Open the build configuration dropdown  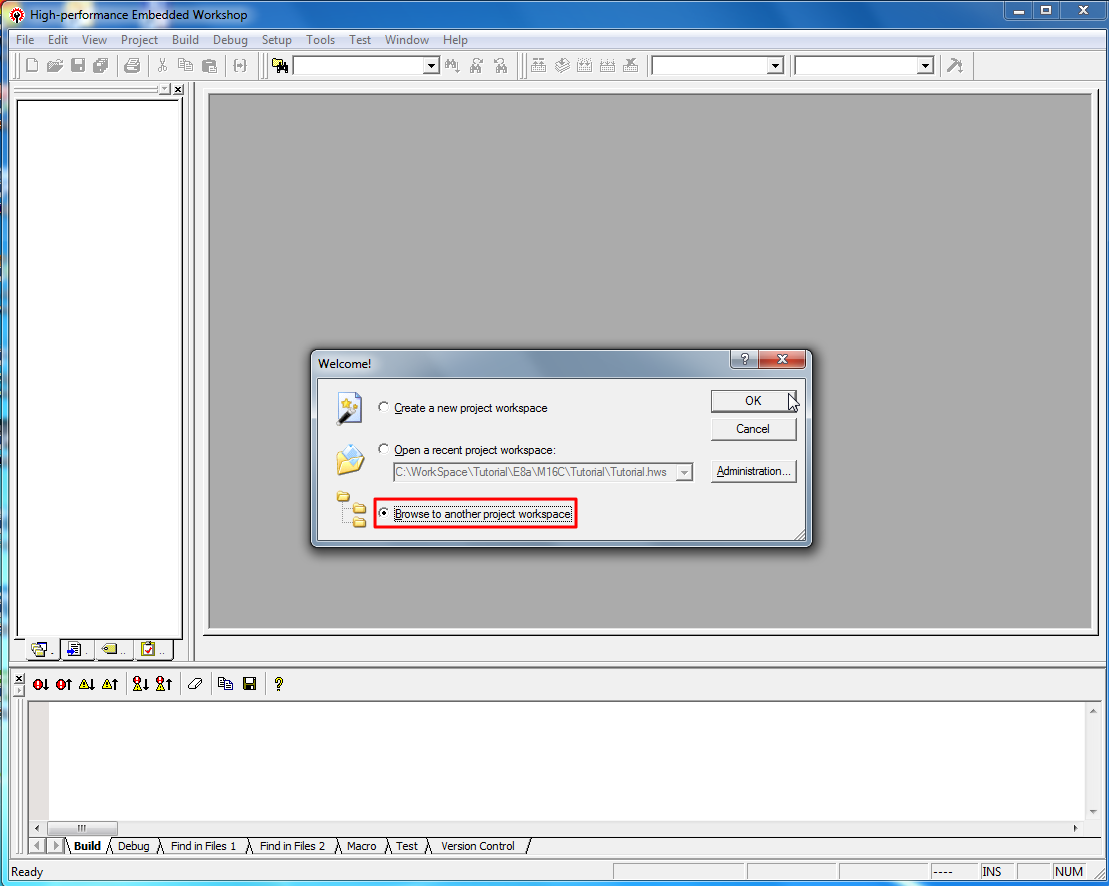775,66
